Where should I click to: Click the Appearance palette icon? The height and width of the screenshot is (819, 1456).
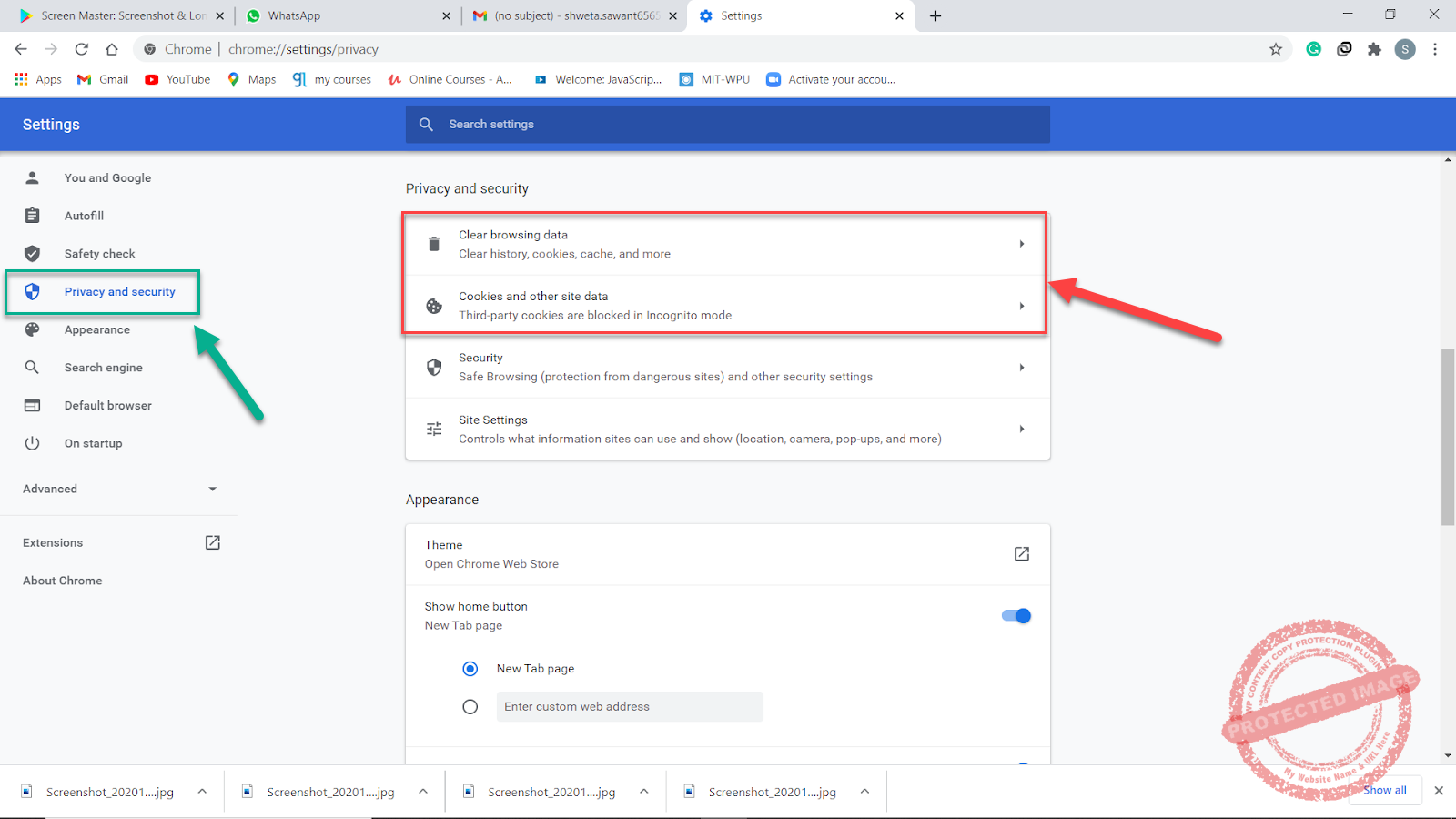[33, 329]
